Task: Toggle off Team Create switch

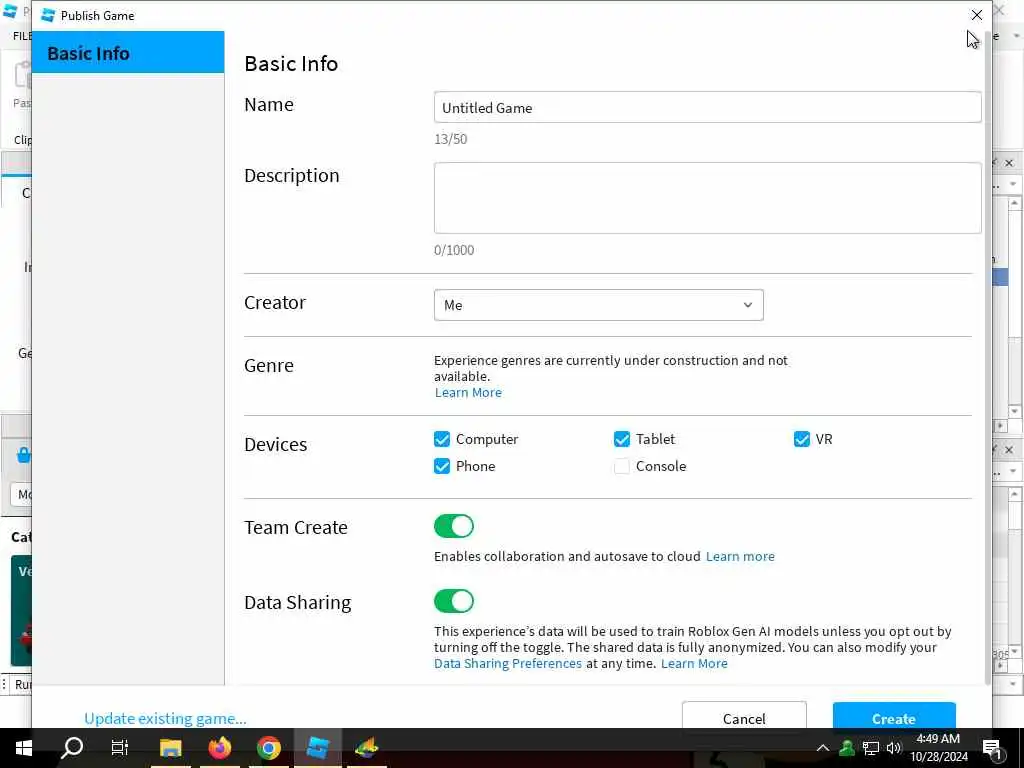Action: (x=454, y=526)
